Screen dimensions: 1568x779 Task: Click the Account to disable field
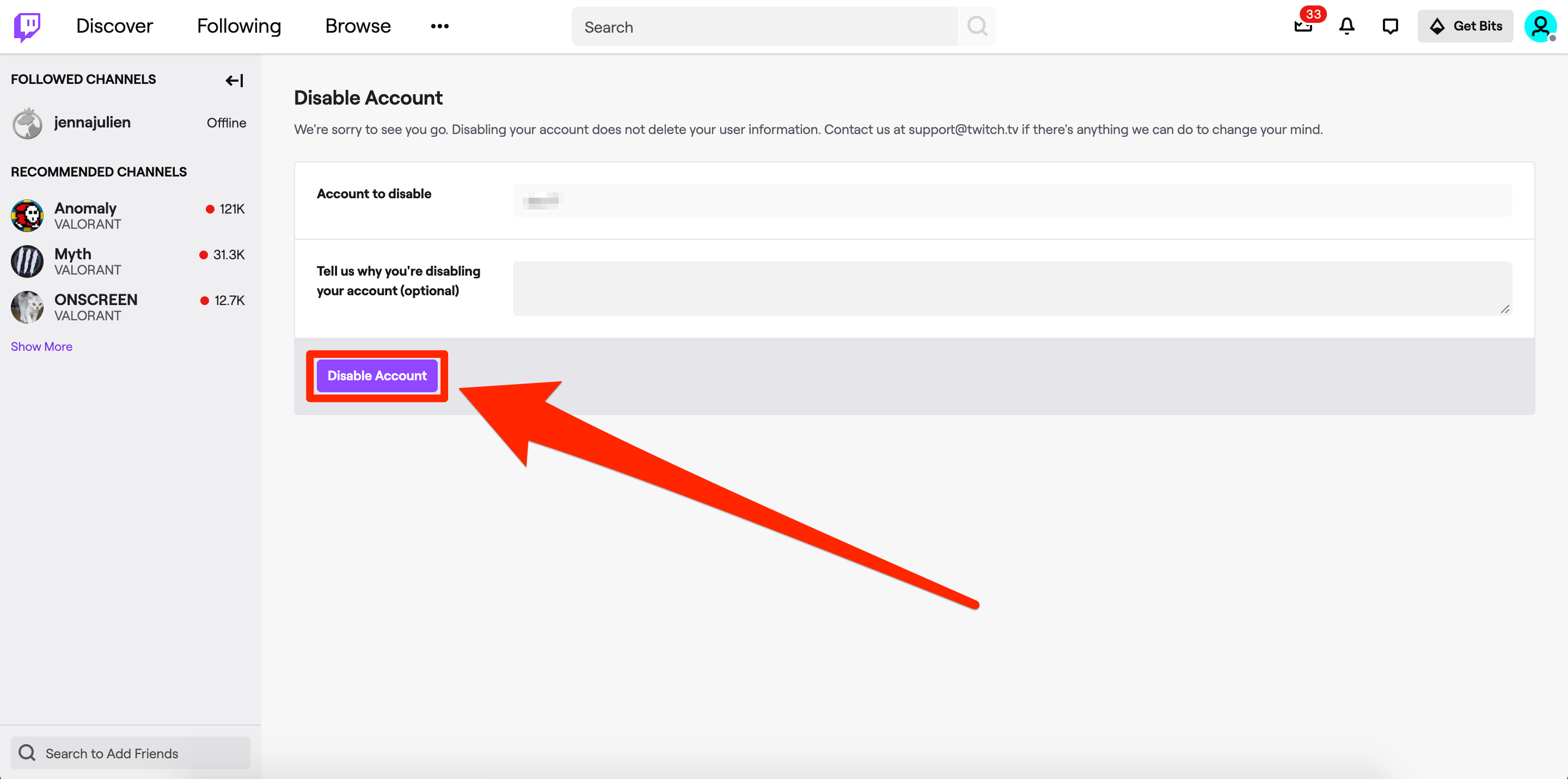(1012, 200)
